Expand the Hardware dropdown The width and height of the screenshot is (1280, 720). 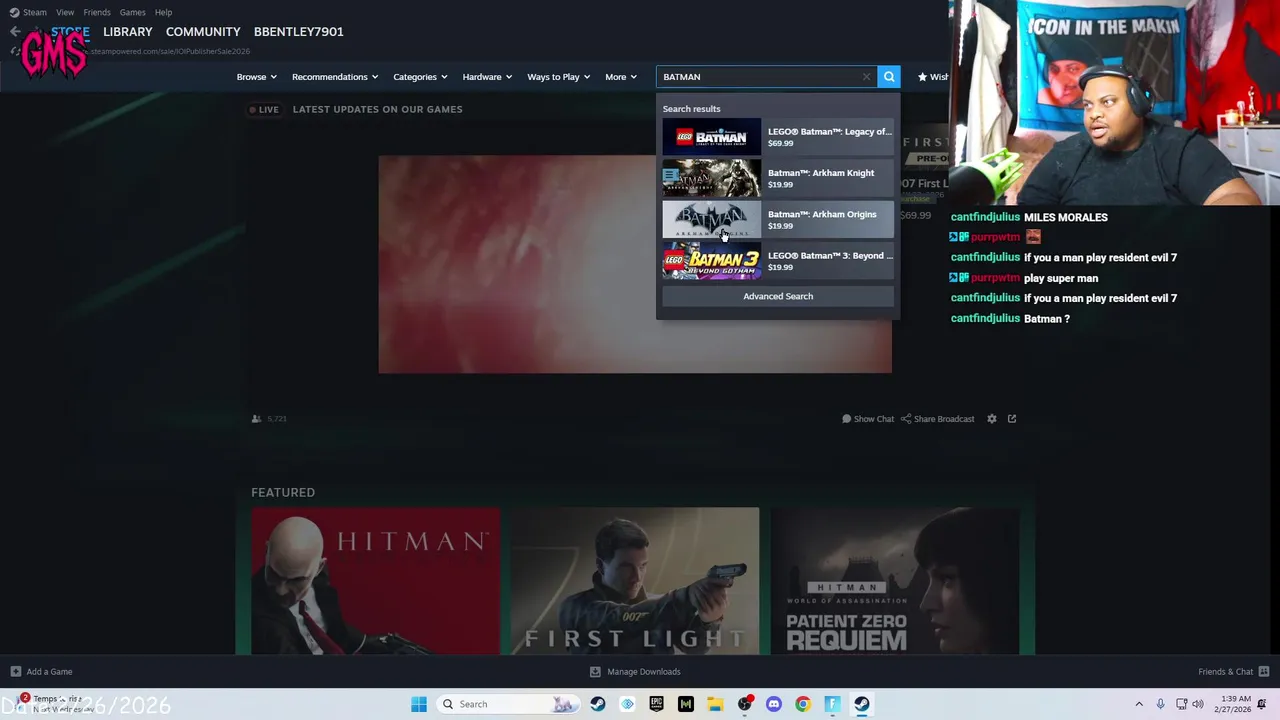(x=487, y=77)
